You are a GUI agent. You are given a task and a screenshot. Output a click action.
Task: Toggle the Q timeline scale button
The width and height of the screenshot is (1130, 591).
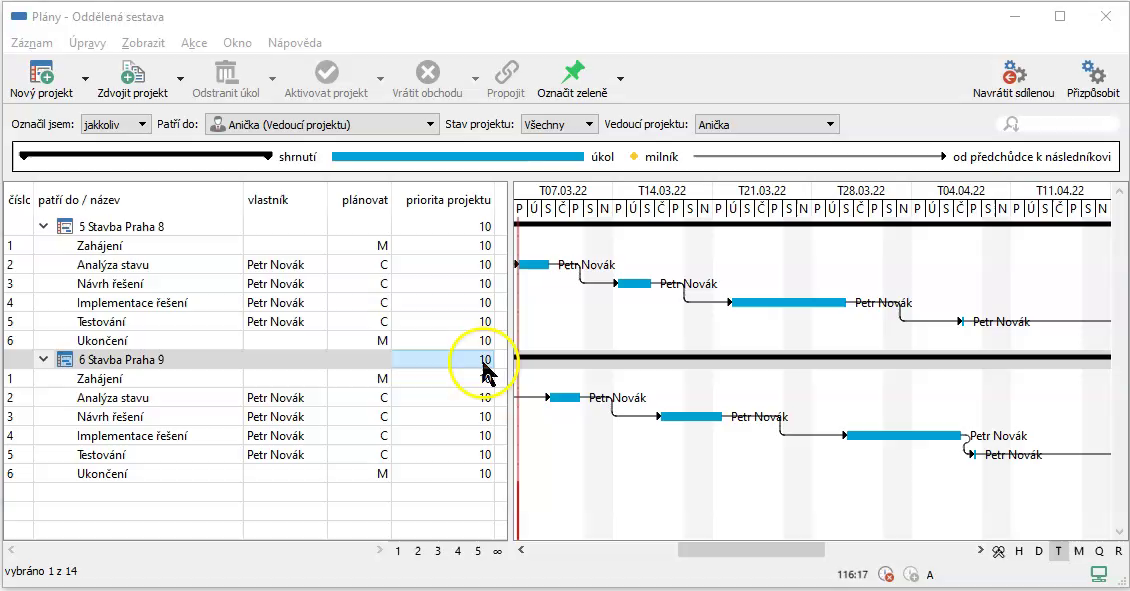(1099, 551)
